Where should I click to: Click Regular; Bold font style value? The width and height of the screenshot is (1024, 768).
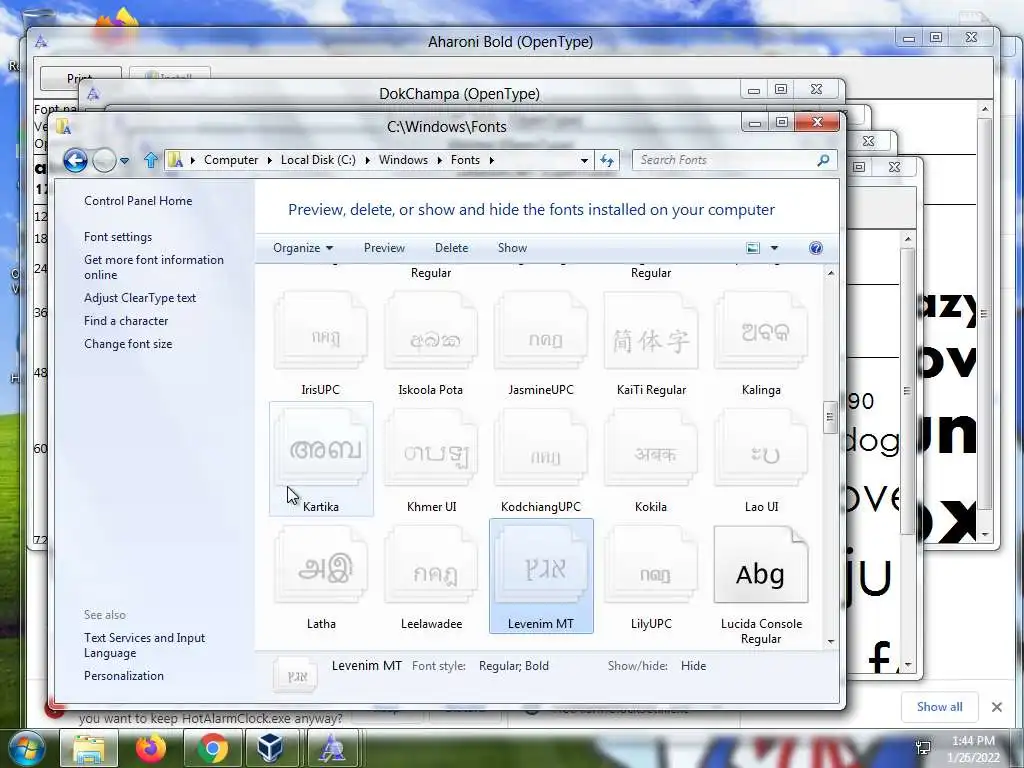point(514,666)
